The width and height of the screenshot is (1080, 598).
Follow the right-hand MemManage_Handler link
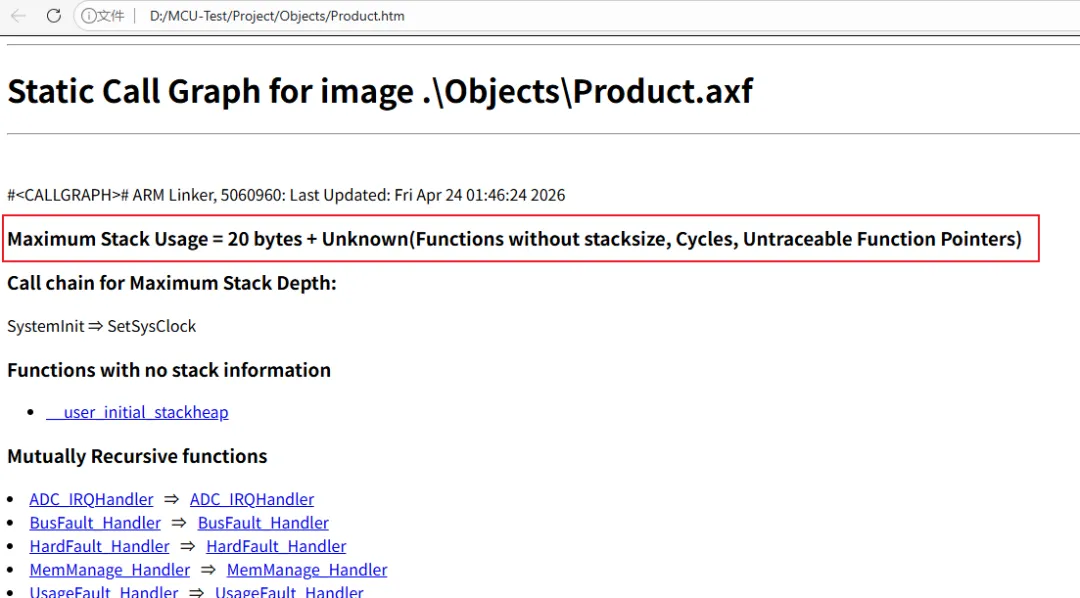click(x=307, y=570)
